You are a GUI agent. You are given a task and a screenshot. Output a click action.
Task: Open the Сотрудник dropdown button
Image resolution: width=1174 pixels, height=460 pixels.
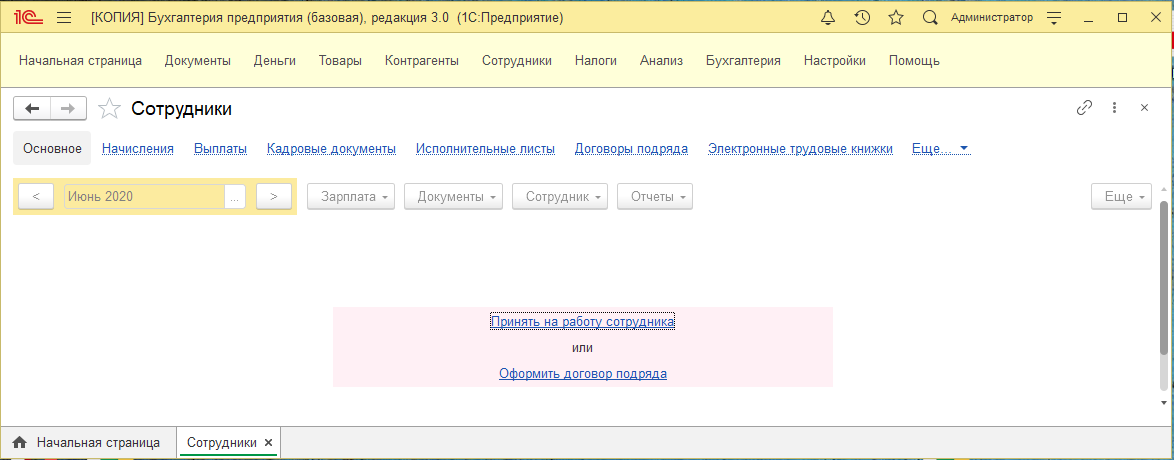(560, 197)
